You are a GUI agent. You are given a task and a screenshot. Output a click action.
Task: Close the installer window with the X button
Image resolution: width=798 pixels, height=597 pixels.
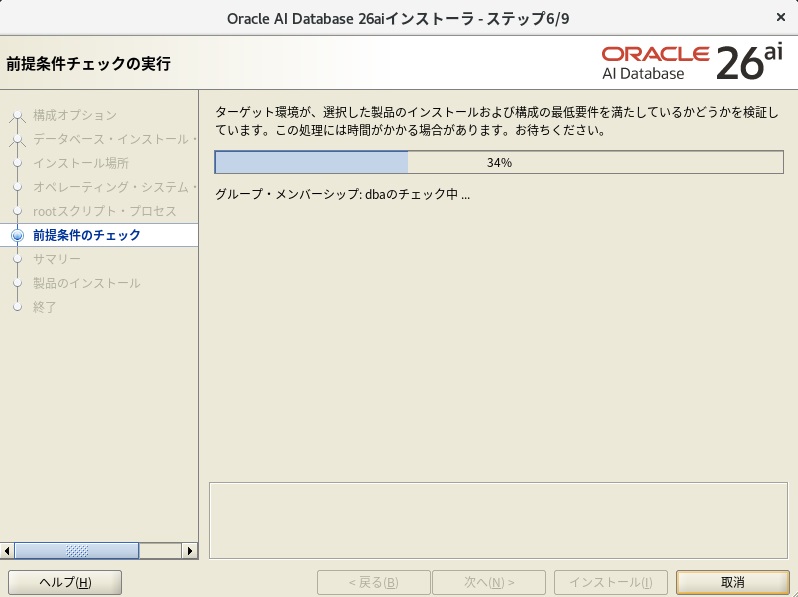781,17
